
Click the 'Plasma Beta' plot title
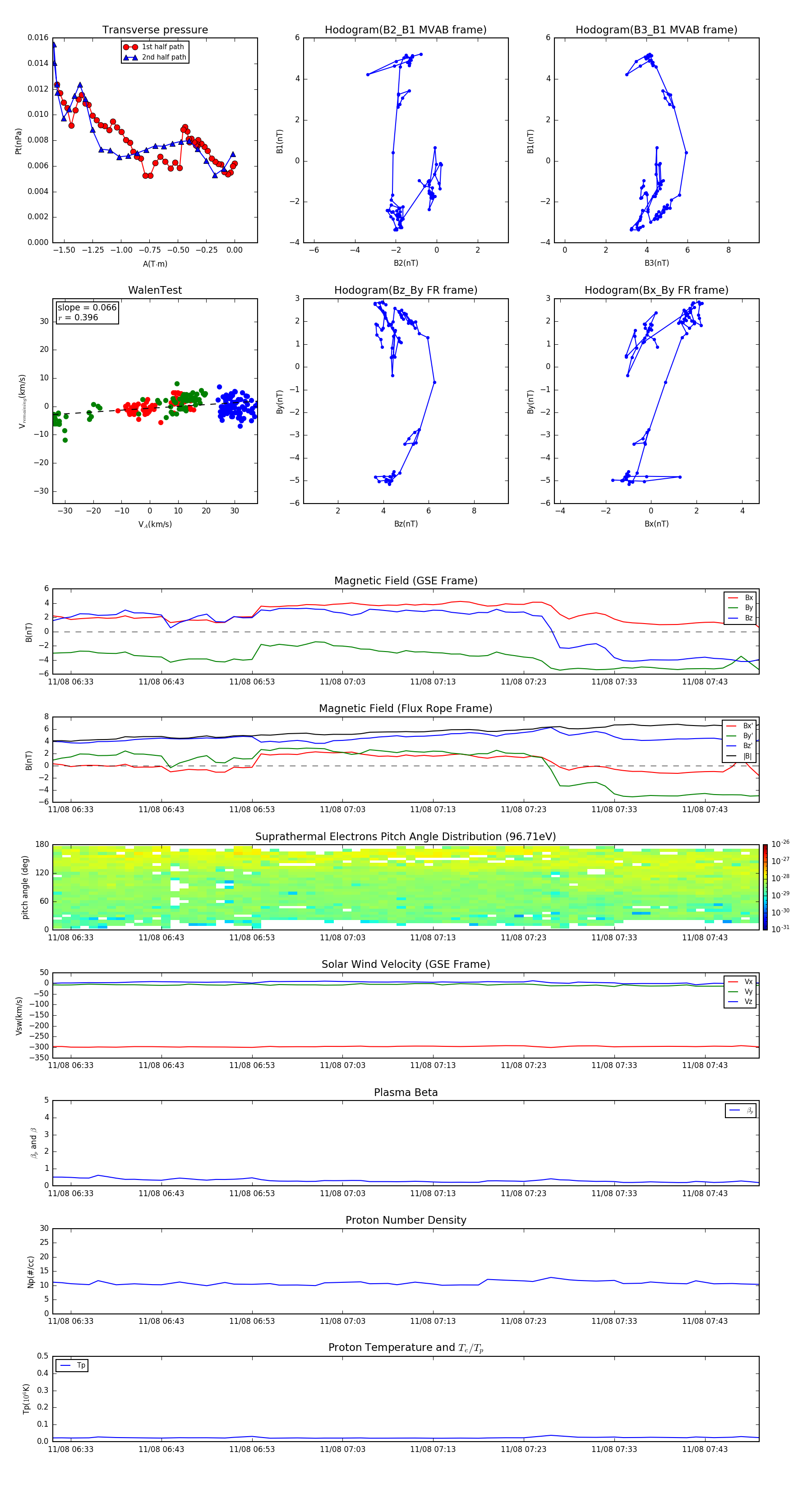point(406,1093)
